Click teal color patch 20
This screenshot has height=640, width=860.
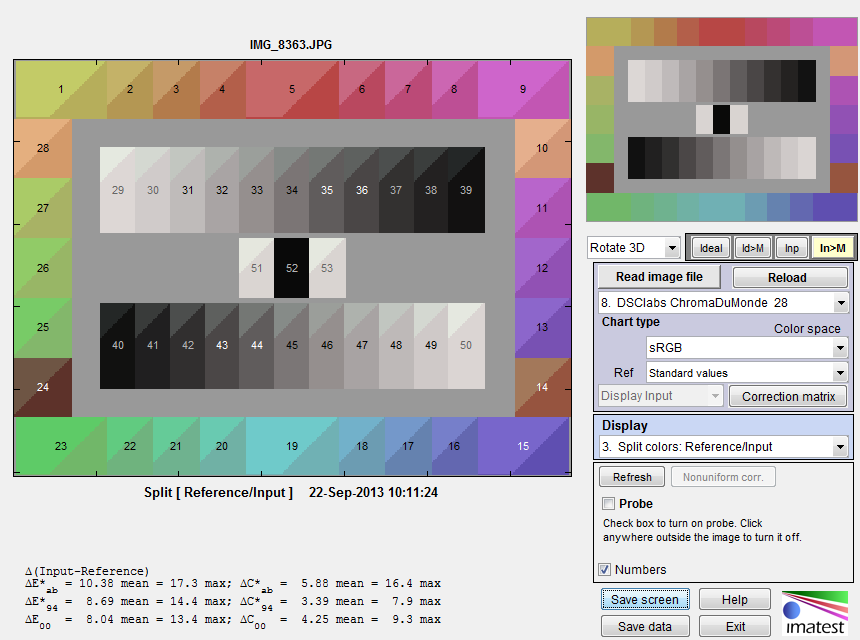pos(222,446)
